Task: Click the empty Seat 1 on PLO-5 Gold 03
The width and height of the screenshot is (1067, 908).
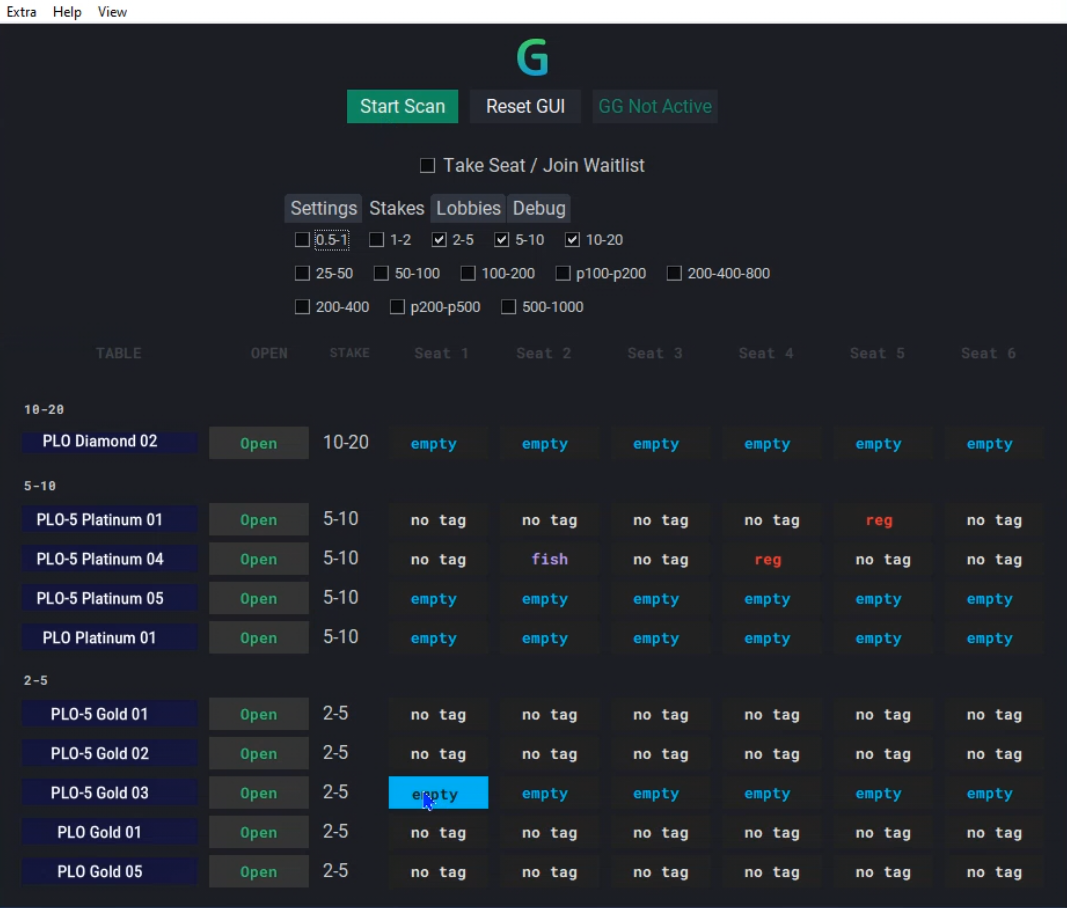Action: (437, 792)
